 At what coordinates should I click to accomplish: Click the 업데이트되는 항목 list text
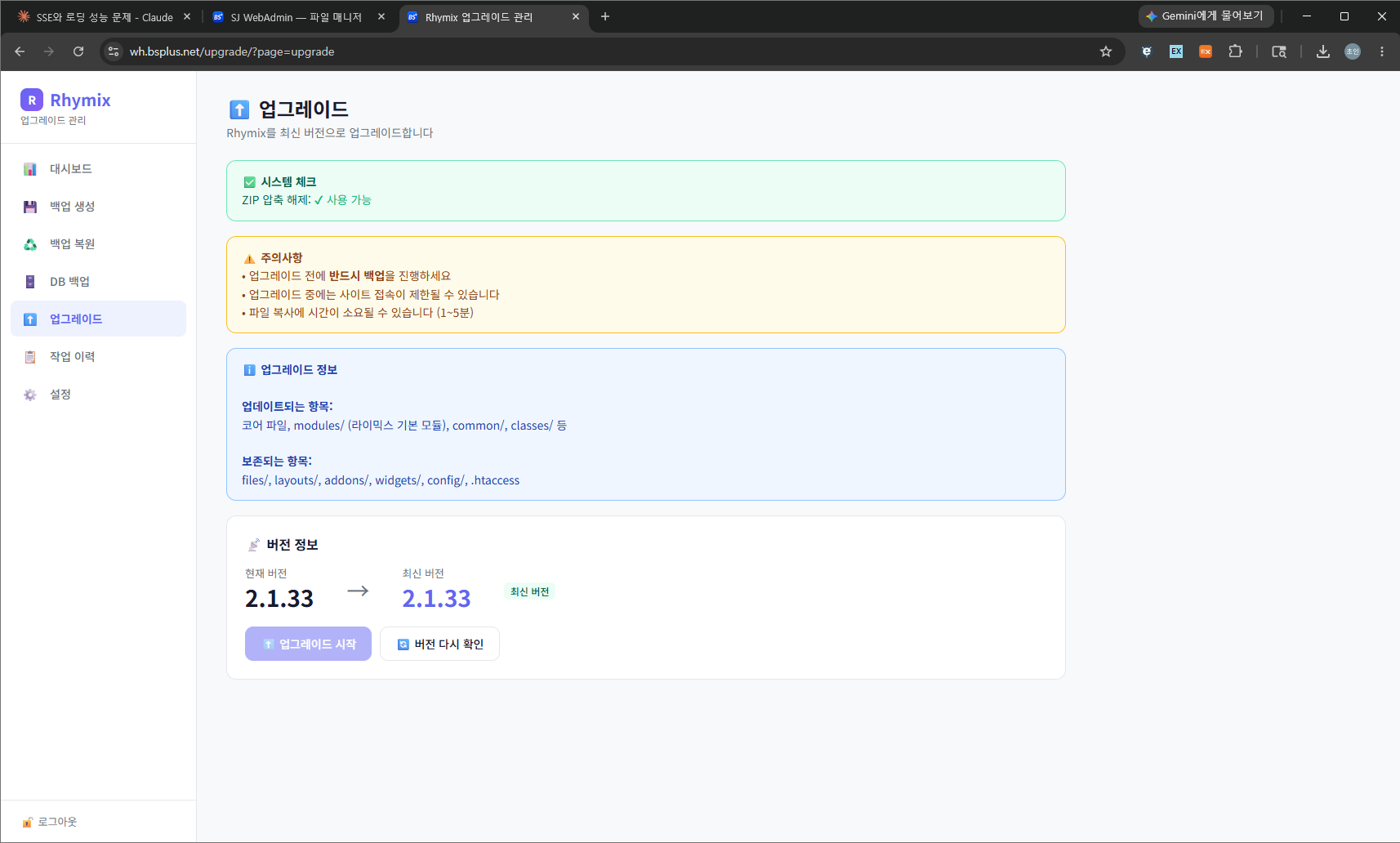[404, 426]
